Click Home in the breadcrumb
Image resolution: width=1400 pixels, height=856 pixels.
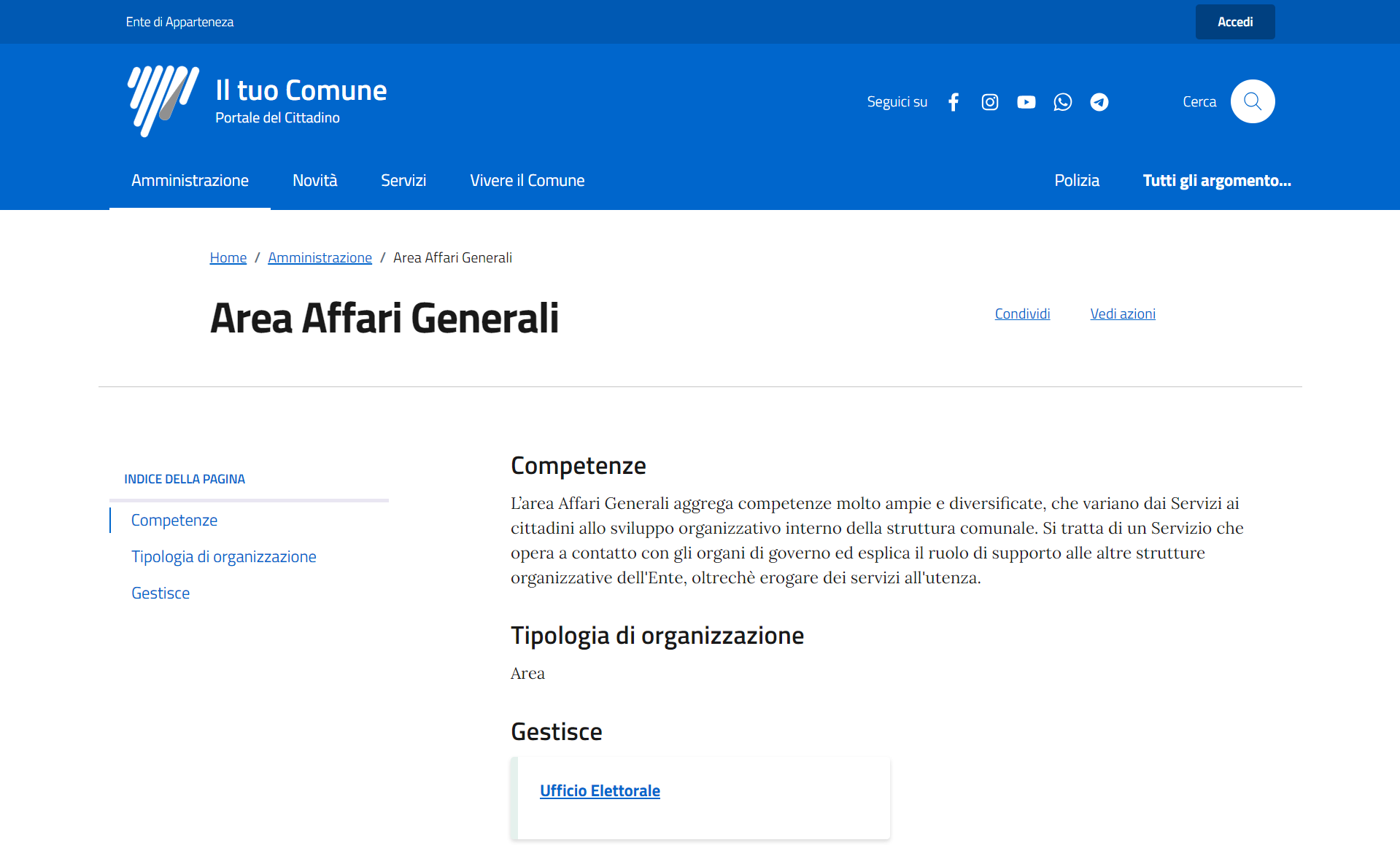228,257
